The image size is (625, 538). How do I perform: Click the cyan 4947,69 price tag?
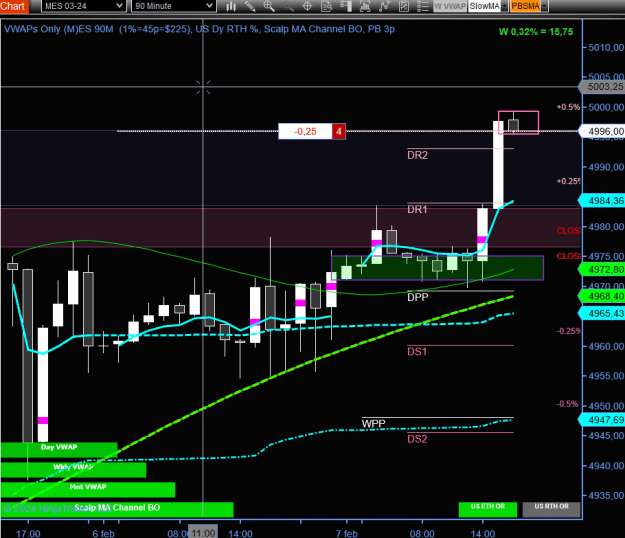[602, 420]
